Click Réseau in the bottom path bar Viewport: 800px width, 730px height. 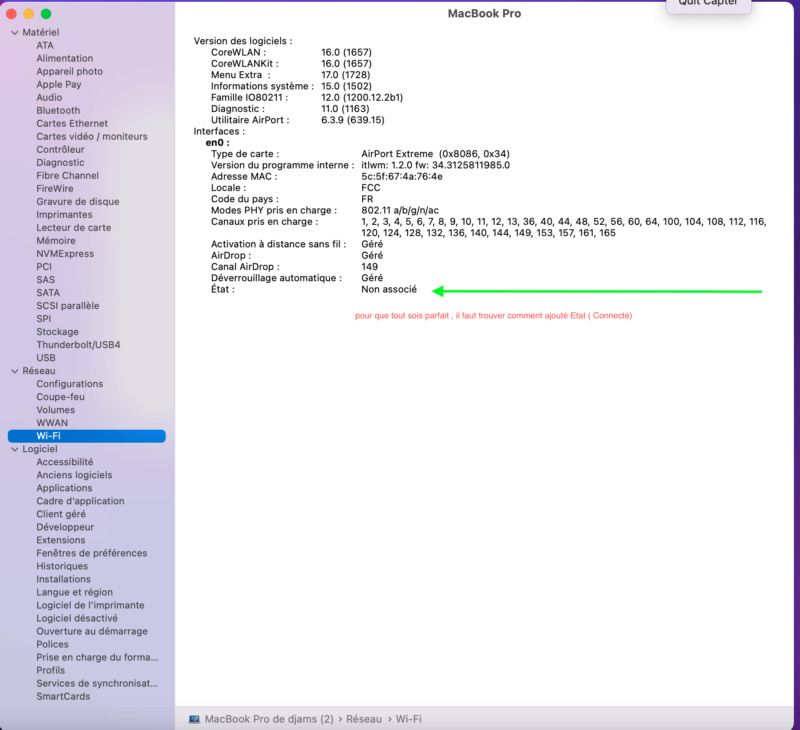(364, 719)
